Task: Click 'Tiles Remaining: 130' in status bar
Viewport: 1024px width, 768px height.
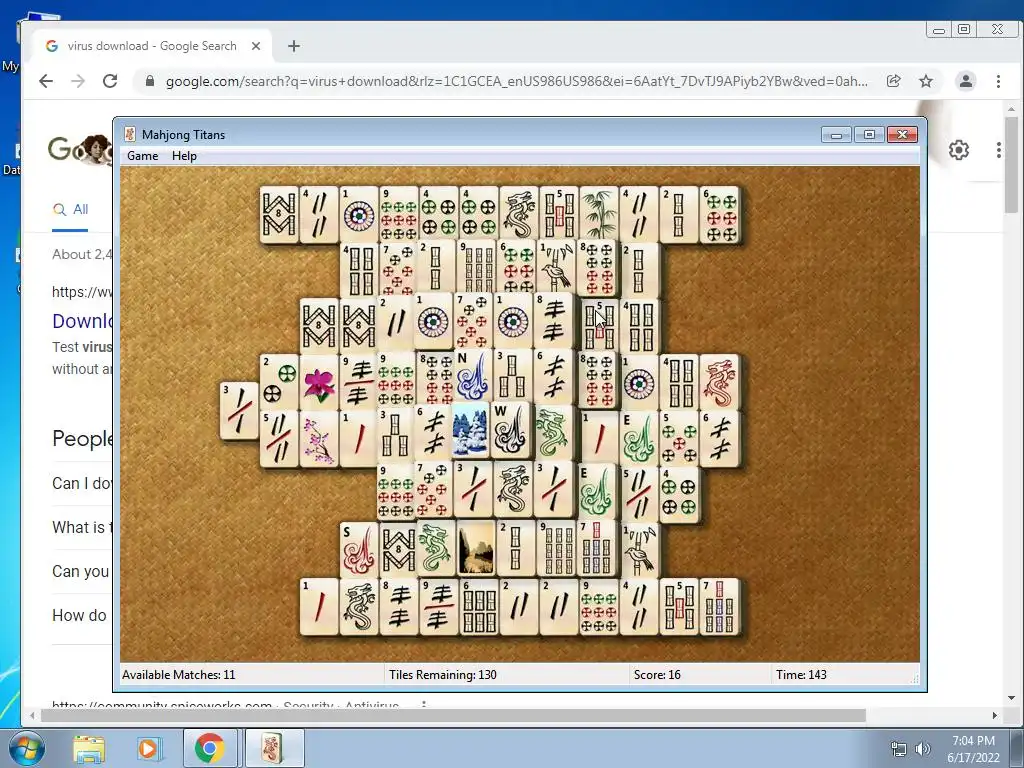Action: 442,675
